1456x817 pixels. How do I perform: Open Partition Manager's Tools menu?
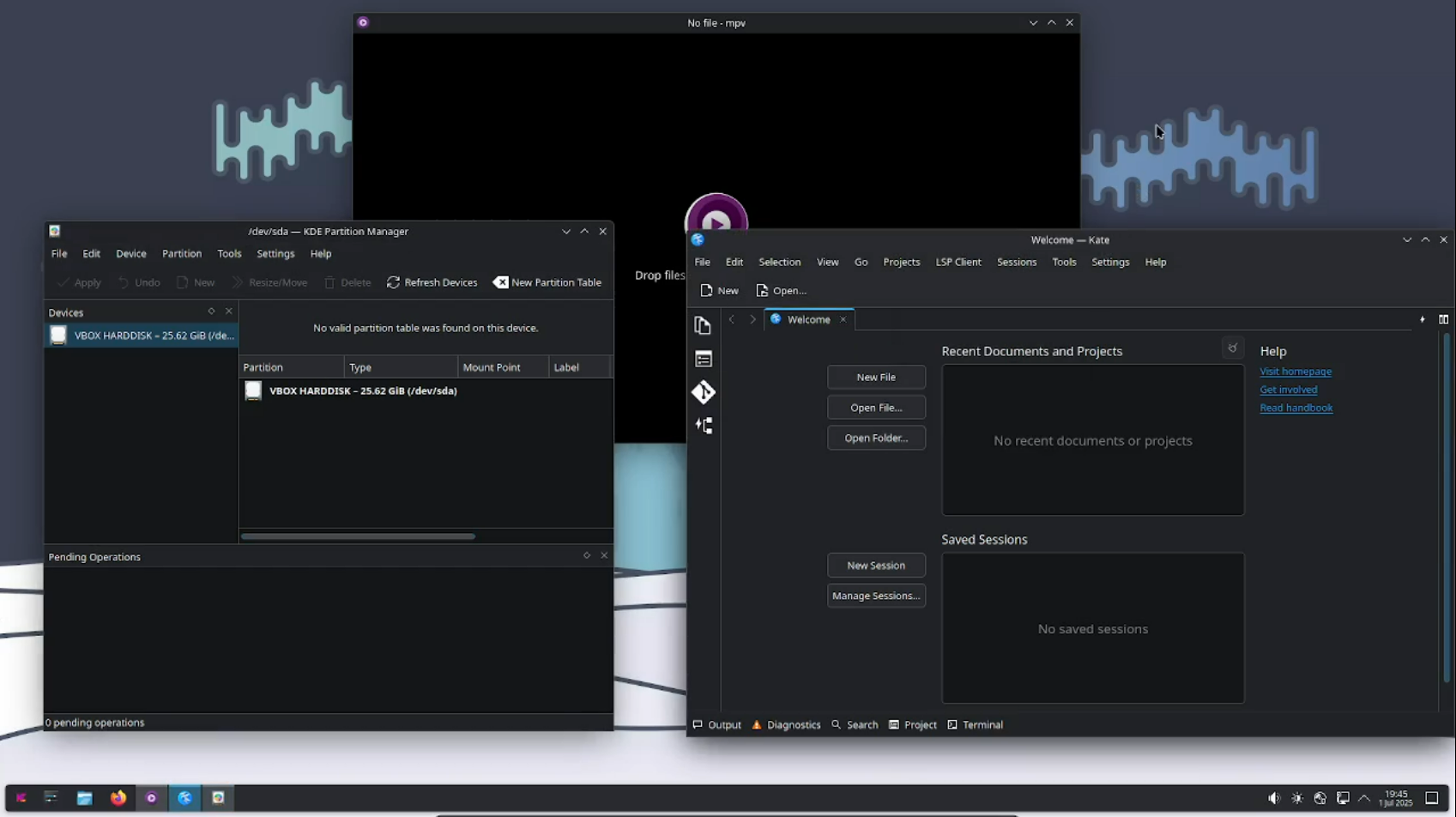[x=229, y=254]
